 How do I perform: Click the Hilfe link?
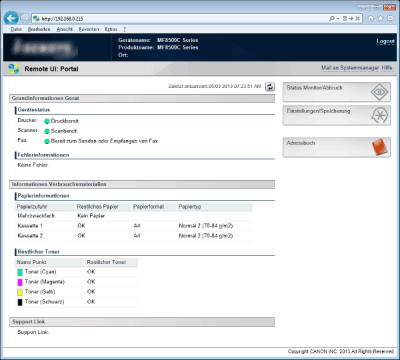coord(387,68)
